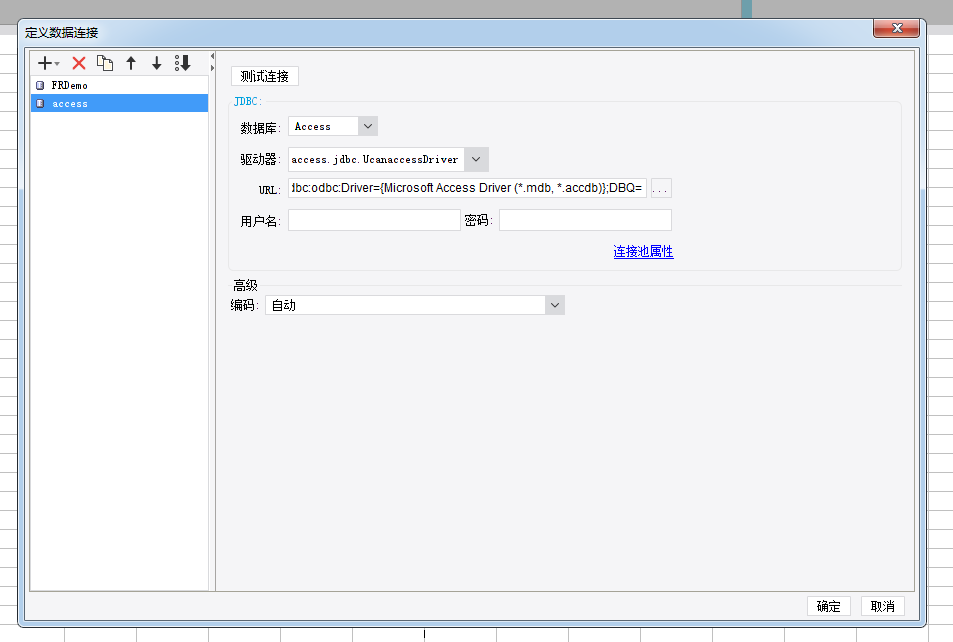The height and width of the screenshot is (642, 953).
Task: Click the sort connections icon
Action: [183, 63]
